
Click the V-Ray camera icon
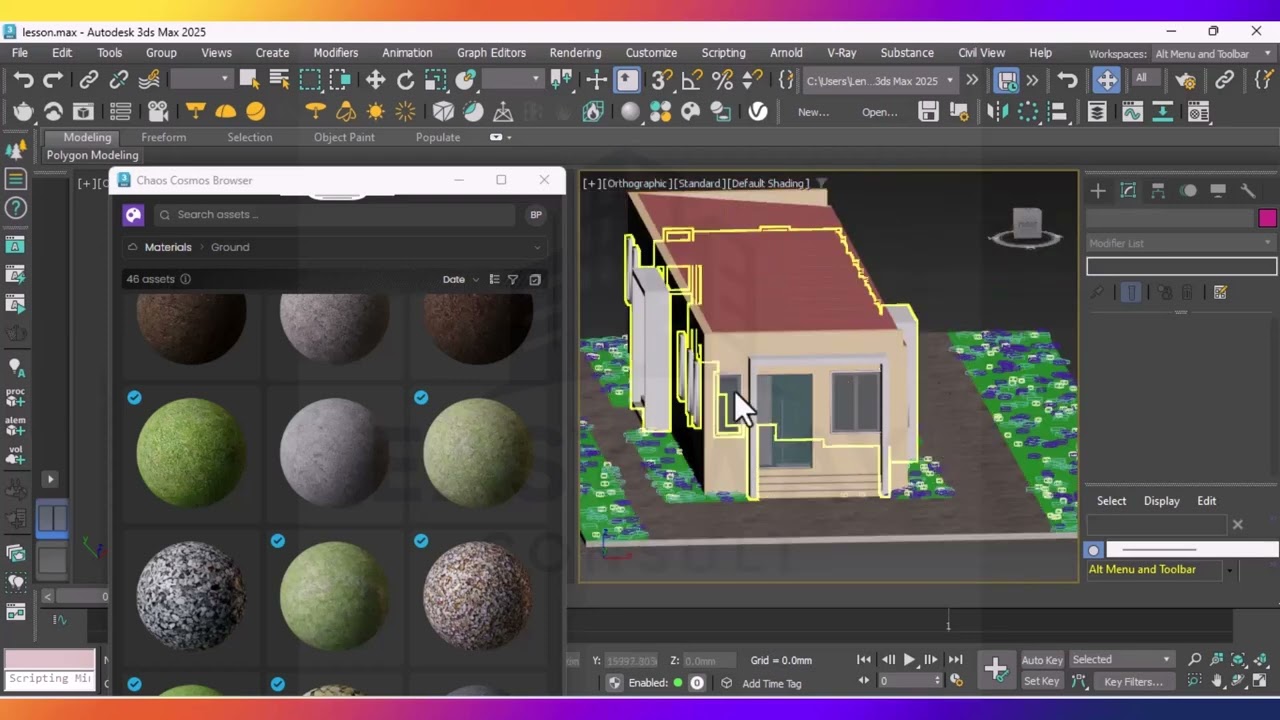(x=157, y=112)
